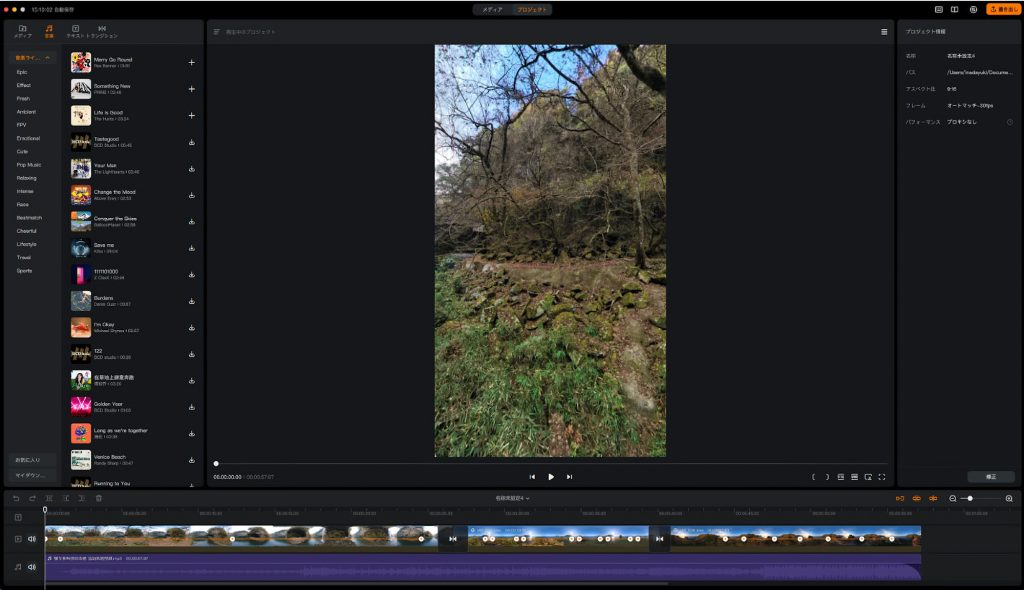The image size is (1024, 590).
Task: Mute the music track speaker
Action: coord(32,567)
